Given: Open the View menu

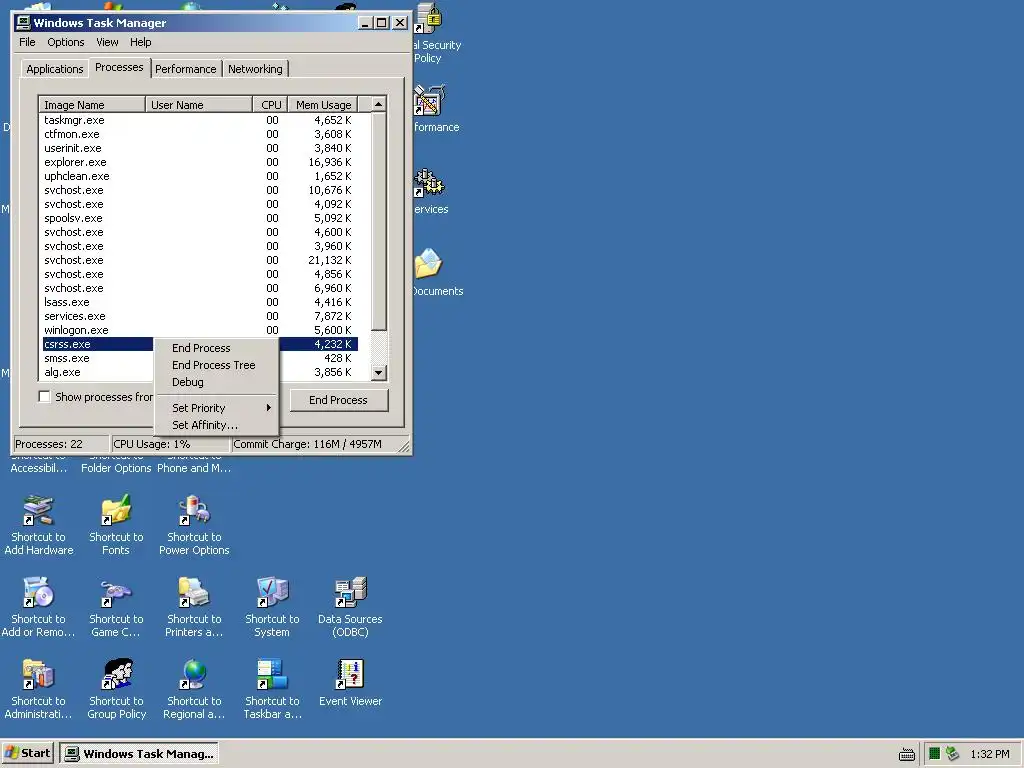Looking at the screenshot, I should click(x=107, y=42).
